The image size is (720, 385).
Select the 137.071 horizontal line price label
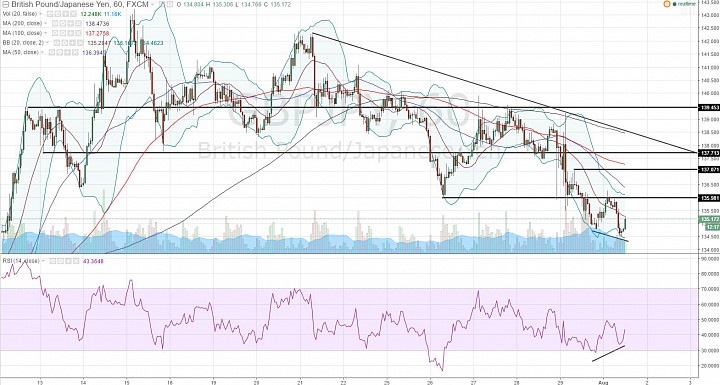[709, 170]
